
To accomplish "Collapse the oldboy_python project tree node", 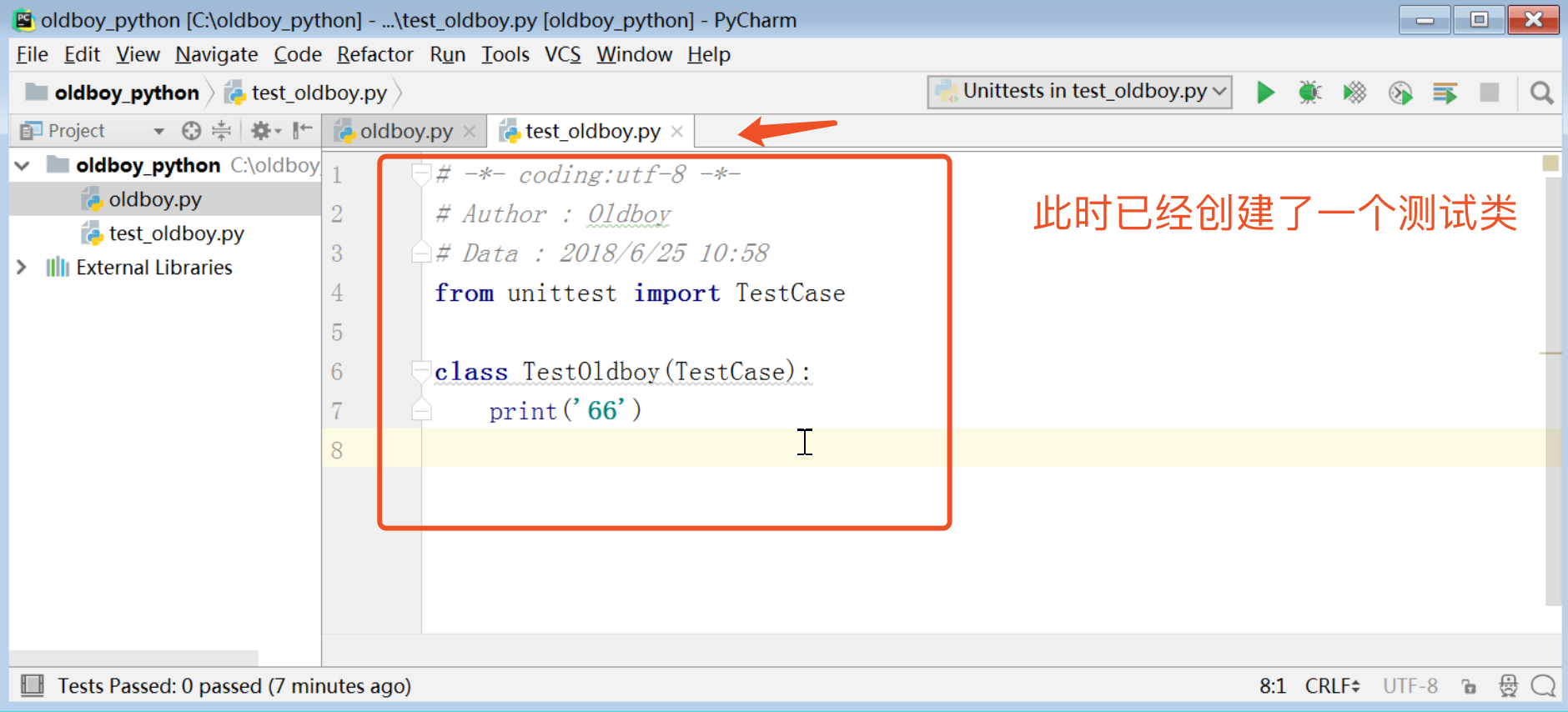I will tap(23, 166).
